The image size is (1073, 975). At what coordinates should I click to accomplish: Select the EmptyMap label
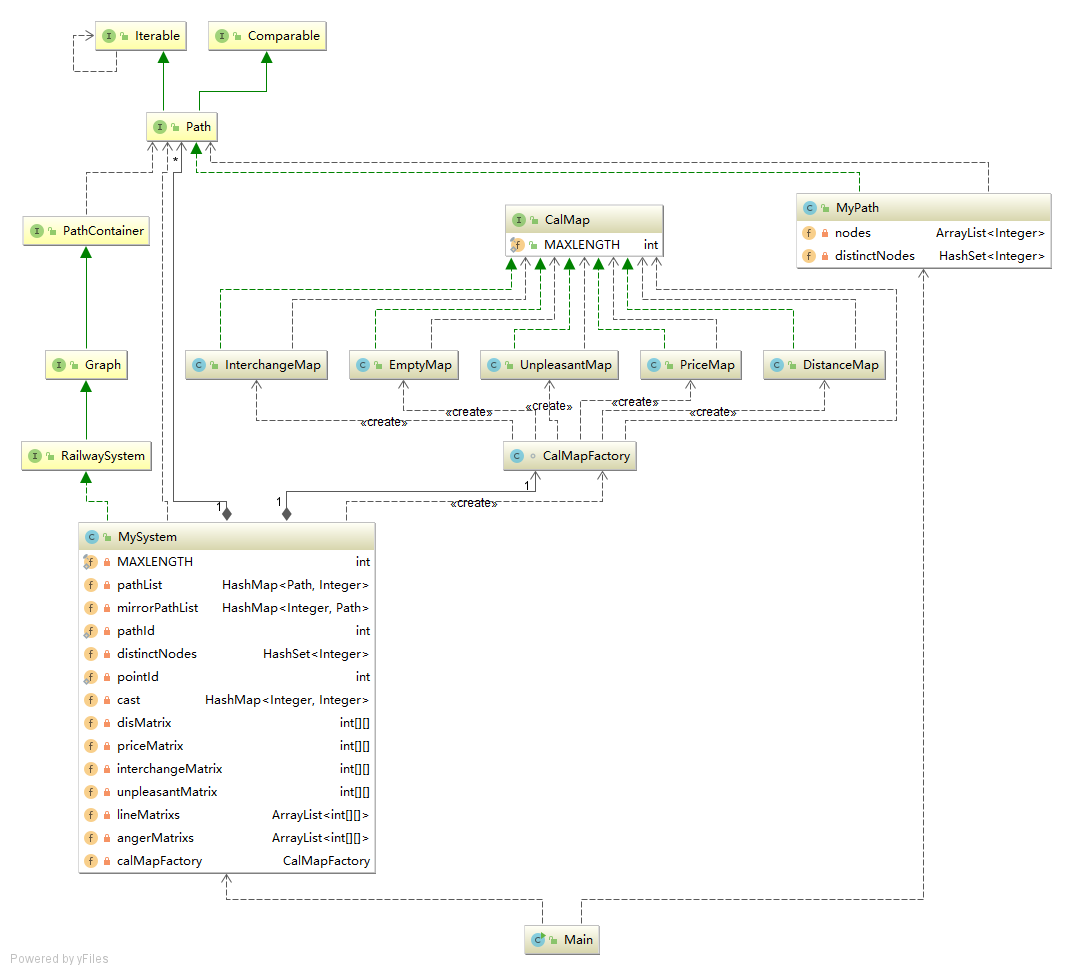420,365
